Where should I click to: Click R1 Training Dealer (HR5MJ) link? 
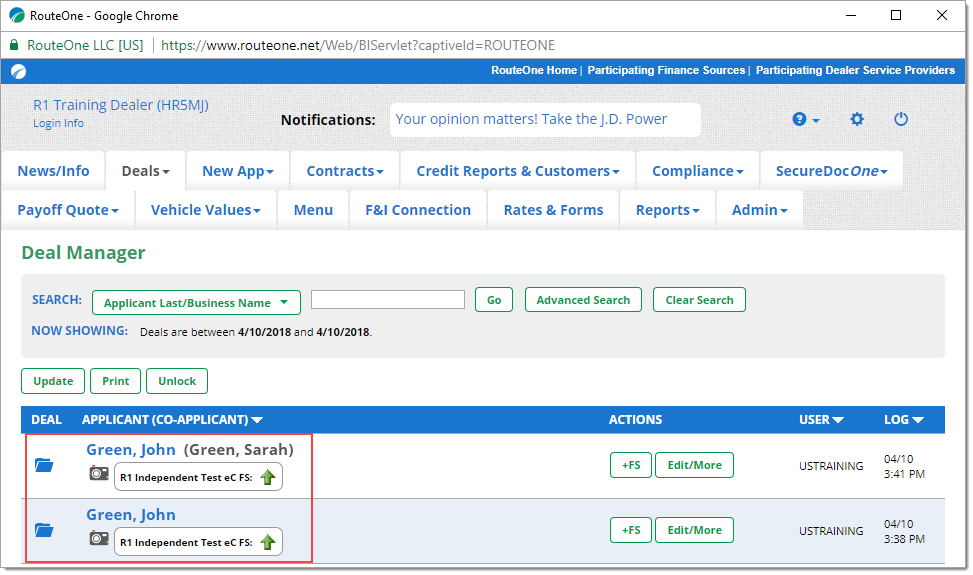click(x=121, y=105)
